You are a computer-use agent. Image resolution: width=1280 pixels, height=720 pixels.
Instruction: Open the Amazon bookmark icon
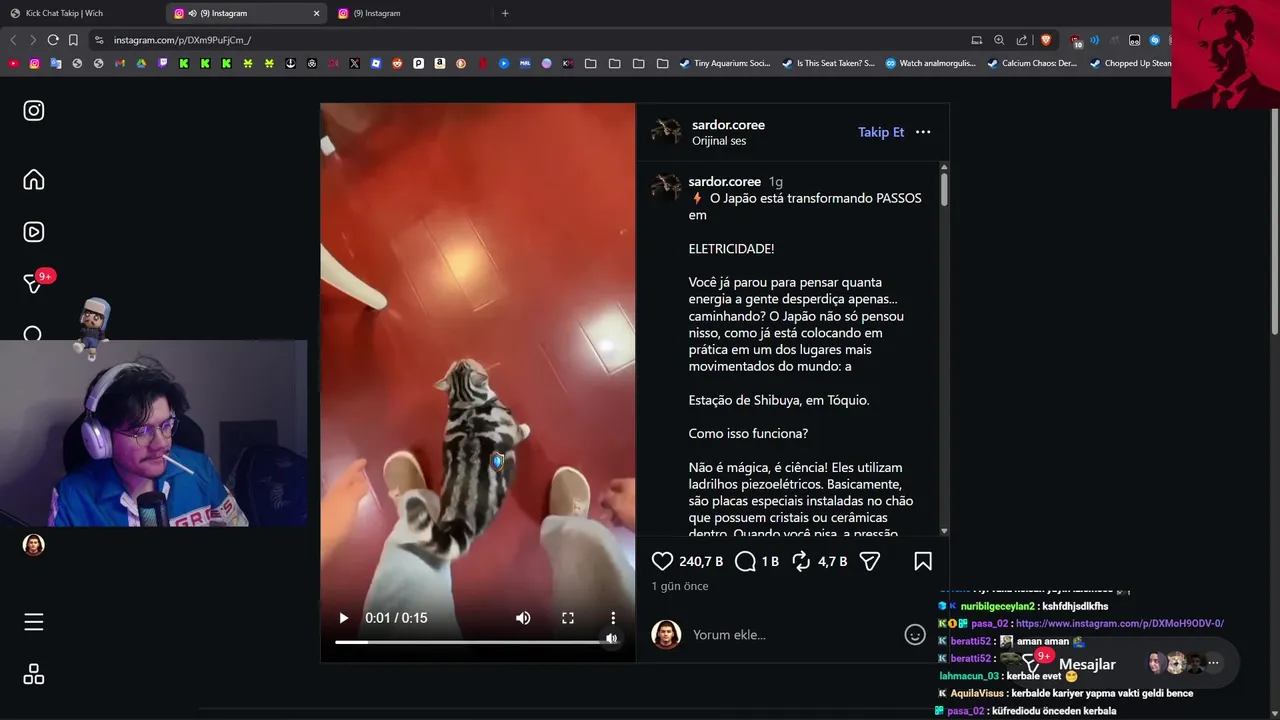(x=440, y=63)
